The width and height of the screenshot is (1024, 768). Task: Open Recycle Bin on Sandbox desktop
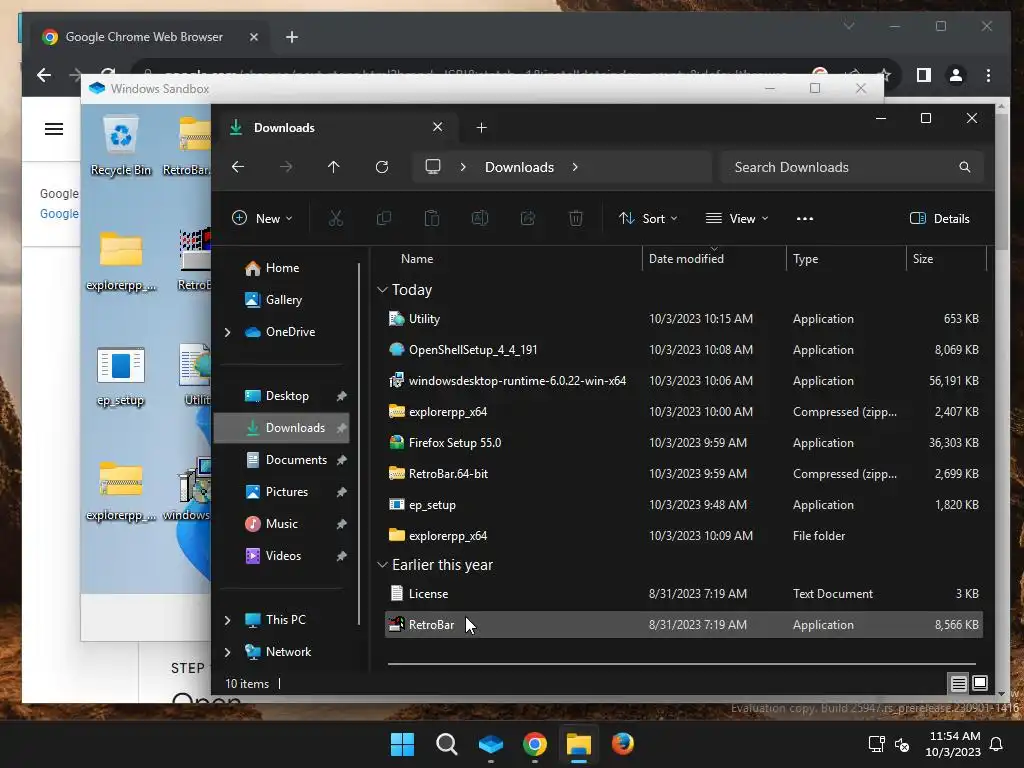coord(121,146)
